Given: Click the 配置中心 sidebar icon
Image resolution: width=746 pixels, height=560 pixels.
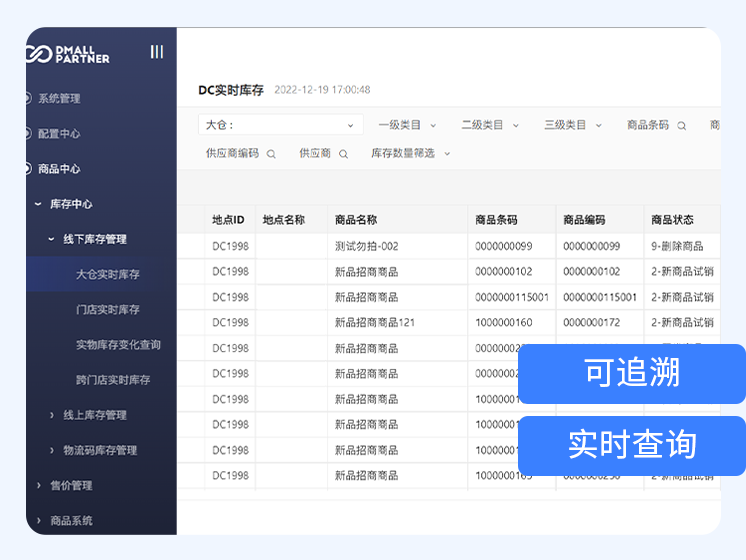Looking at the screenshot, I should 28,133.
